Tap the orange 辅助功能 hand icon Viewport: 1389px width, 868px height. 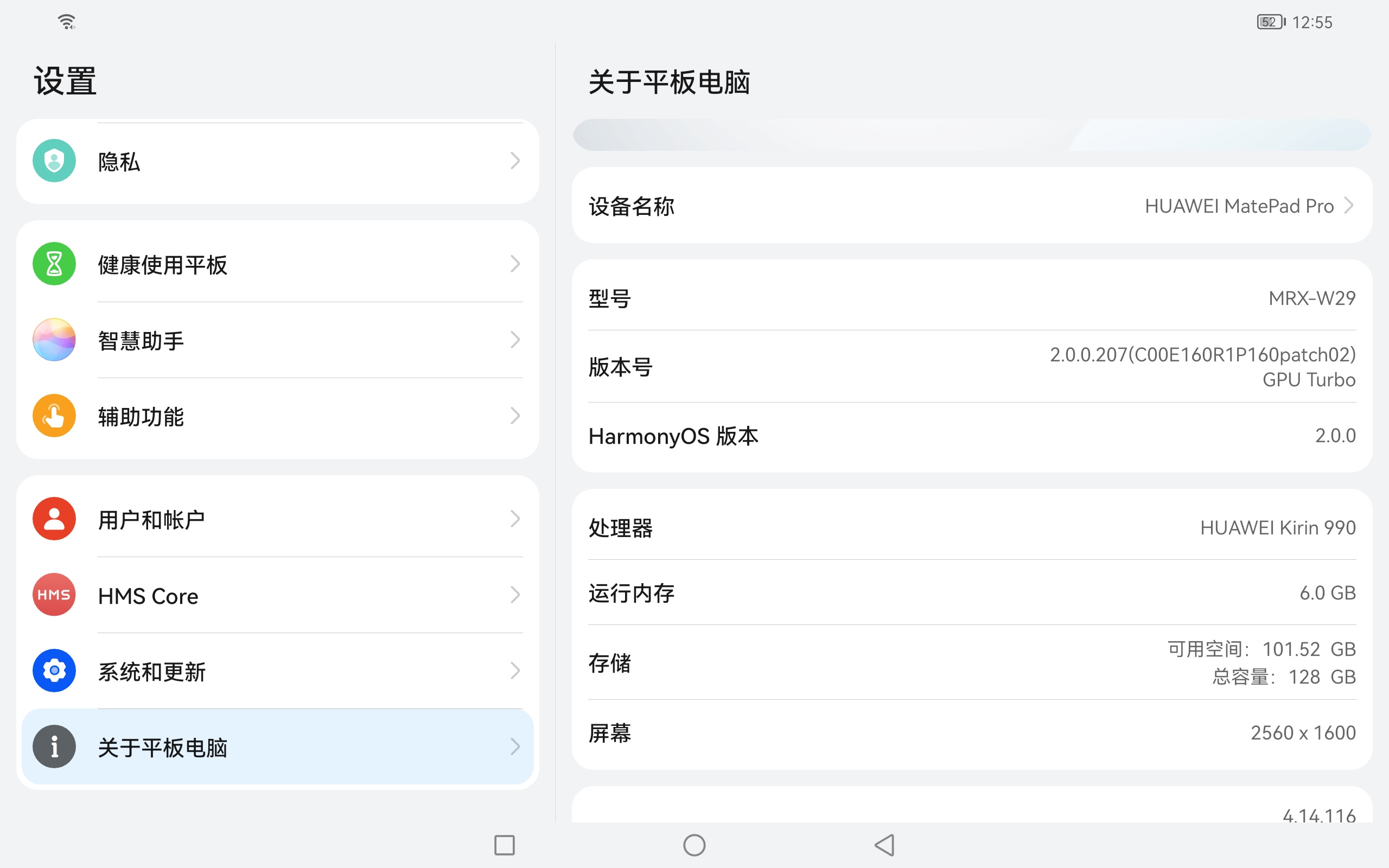pos(54,416)
